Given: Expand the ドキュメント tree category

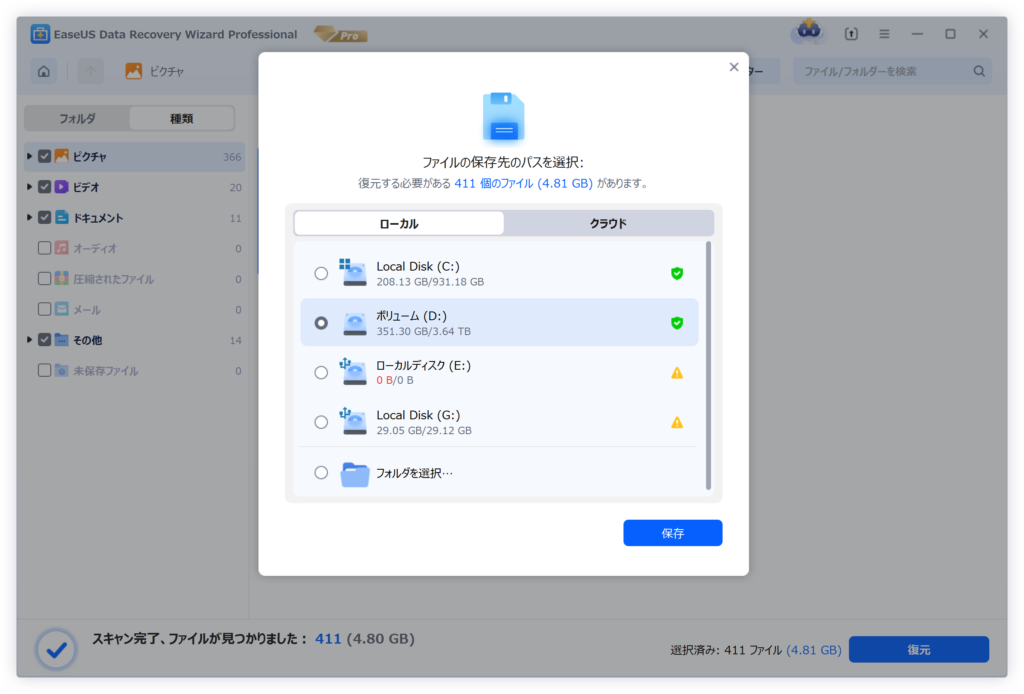Looking at the screenshot, I should pos(29,218).
